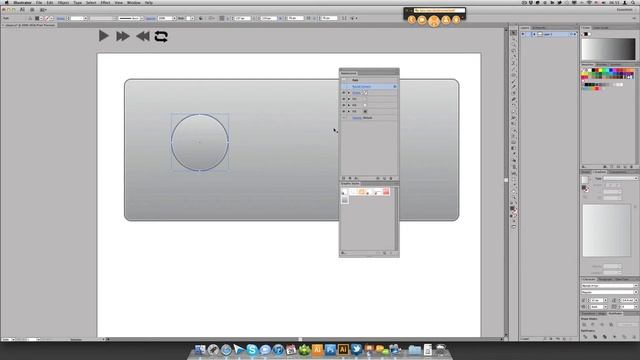Open the Object menu
The image size is (640, 360).
tap(63, 3)
